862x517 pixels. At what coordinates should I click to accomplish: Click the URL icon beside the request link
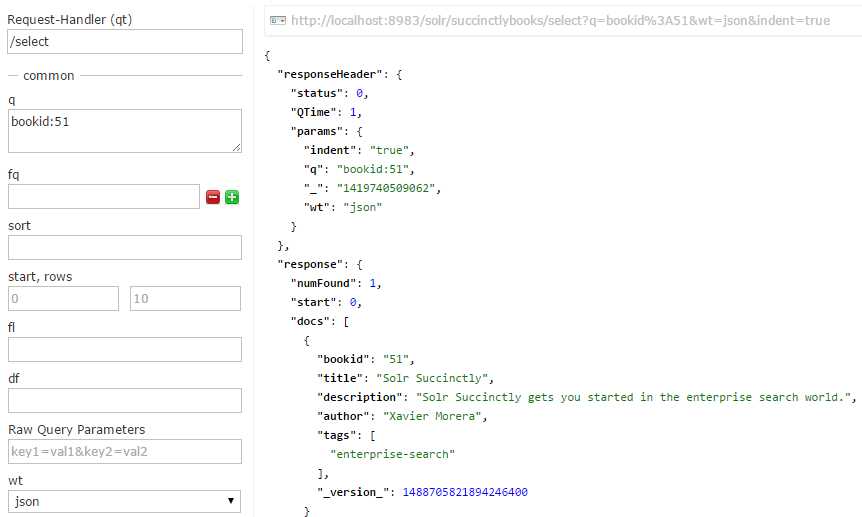click(x=278, y=21)
